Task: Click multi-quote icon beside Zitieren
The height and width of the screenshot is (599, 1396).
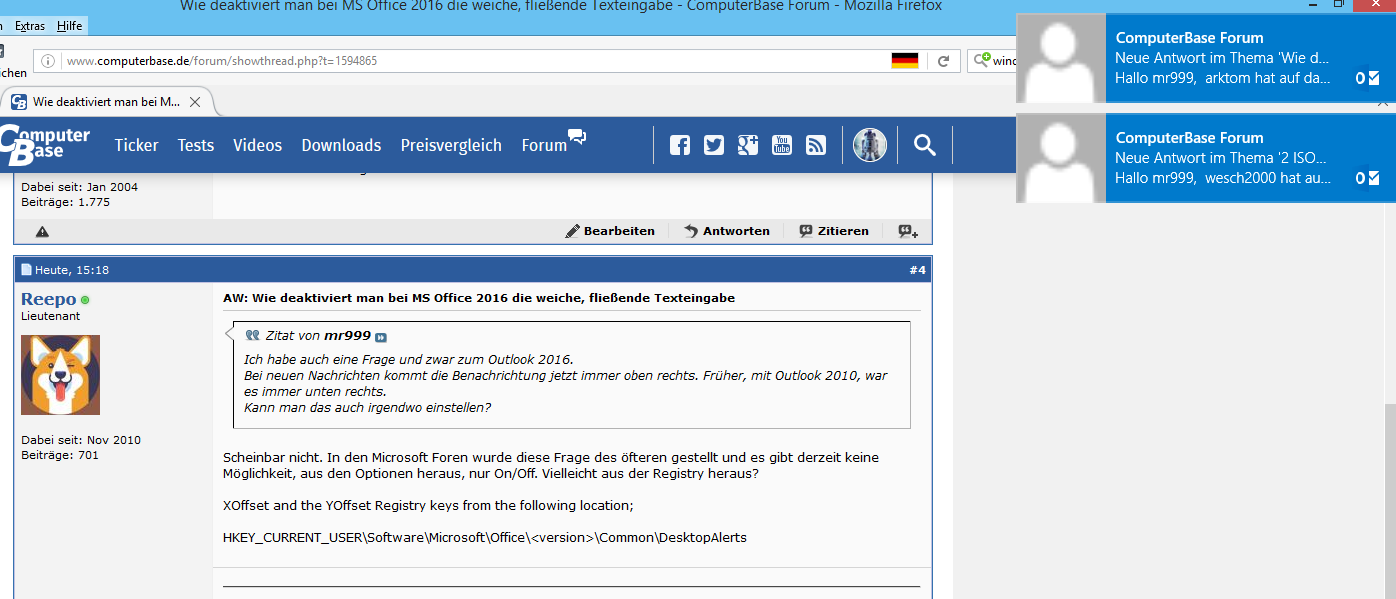Action: pyautogui.click(x=908, y=231)
